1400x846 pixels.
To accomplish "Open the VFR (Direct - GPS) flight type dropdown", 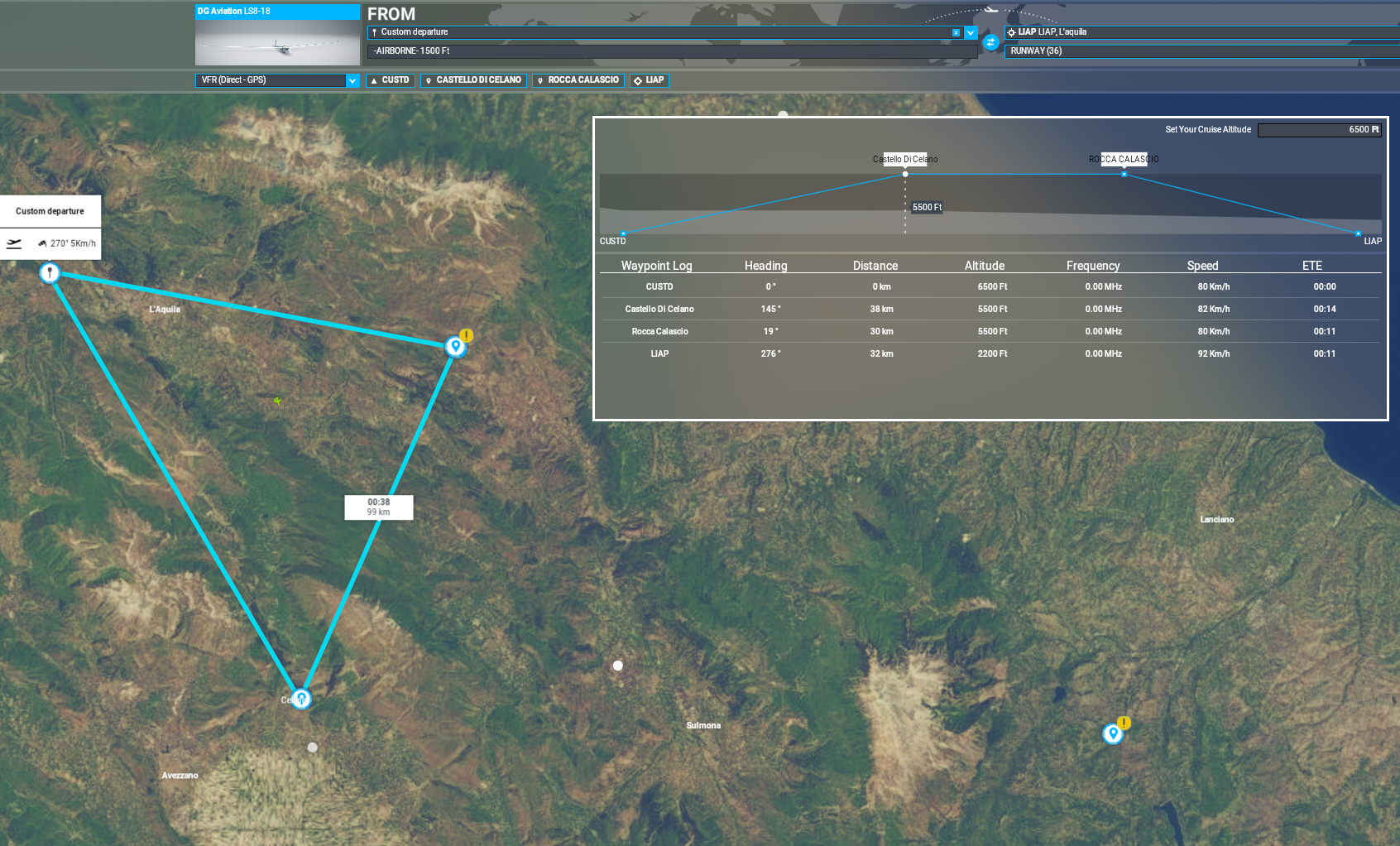I will click(277, 80).
